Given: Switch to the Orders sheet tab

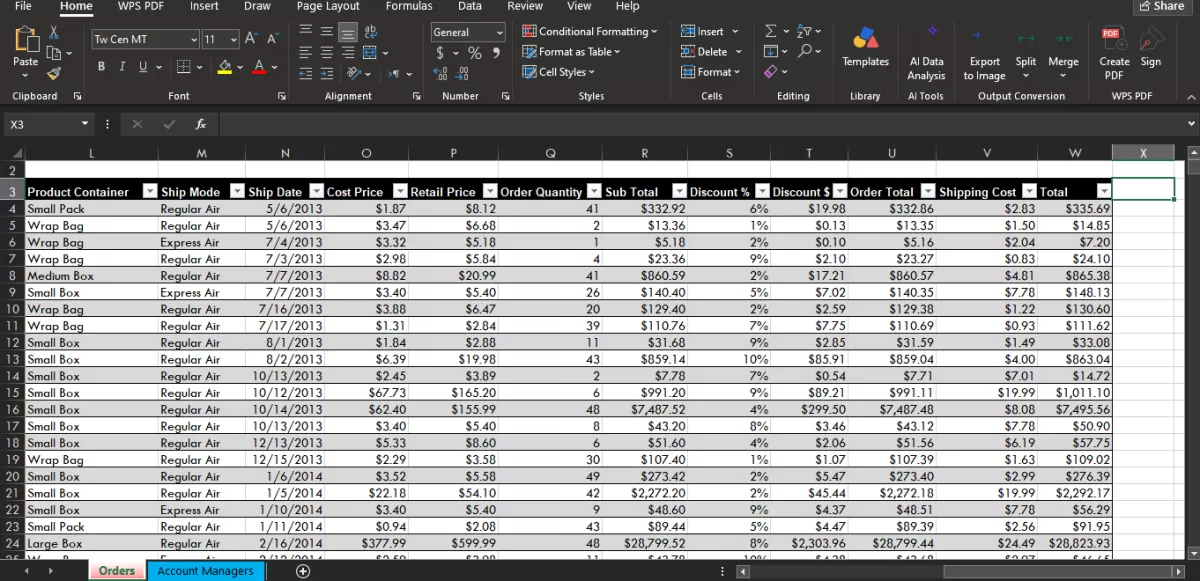Looking at the screenshot, I should (x=117, y=571).
